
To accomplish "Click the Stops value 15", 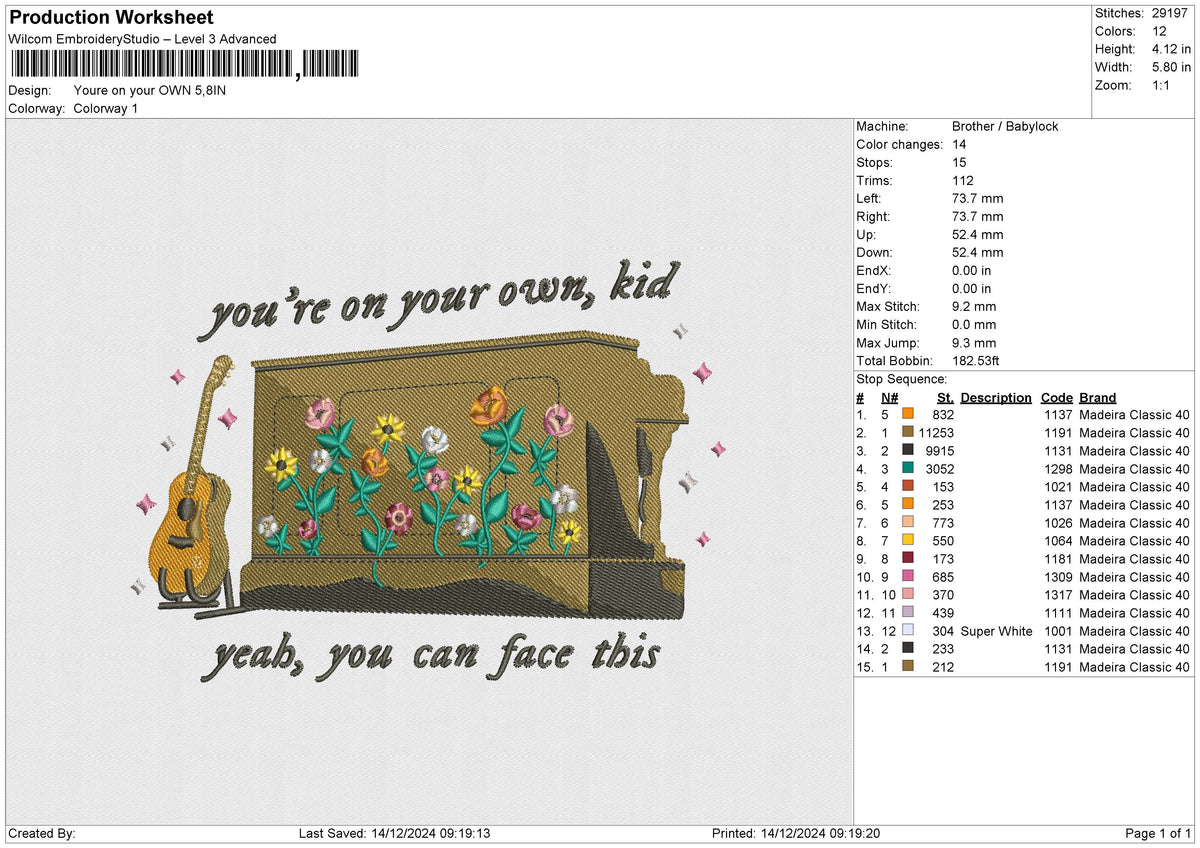I will pos(960,162).
